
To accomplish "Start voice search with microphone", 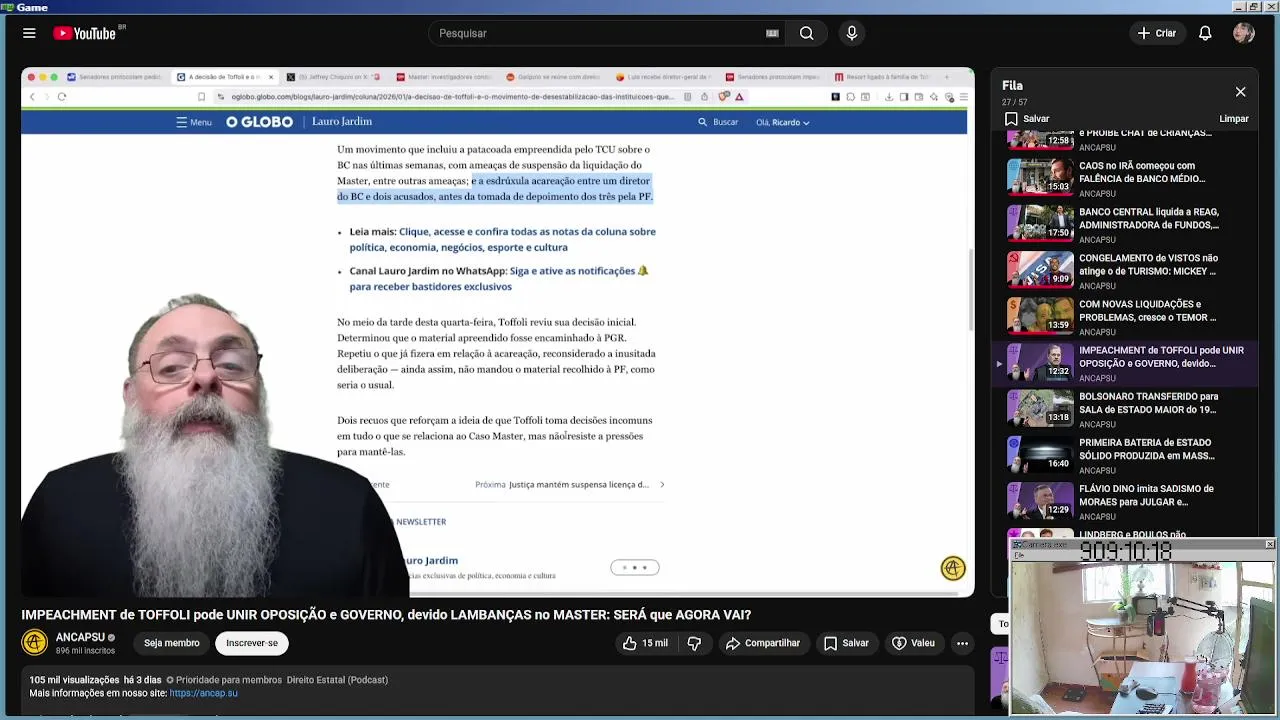I will (852, 33).
